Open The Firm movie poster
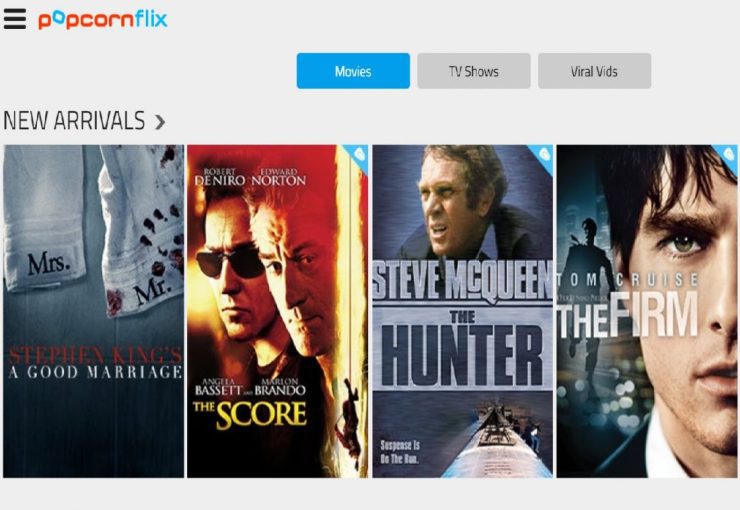 [647, 311]
